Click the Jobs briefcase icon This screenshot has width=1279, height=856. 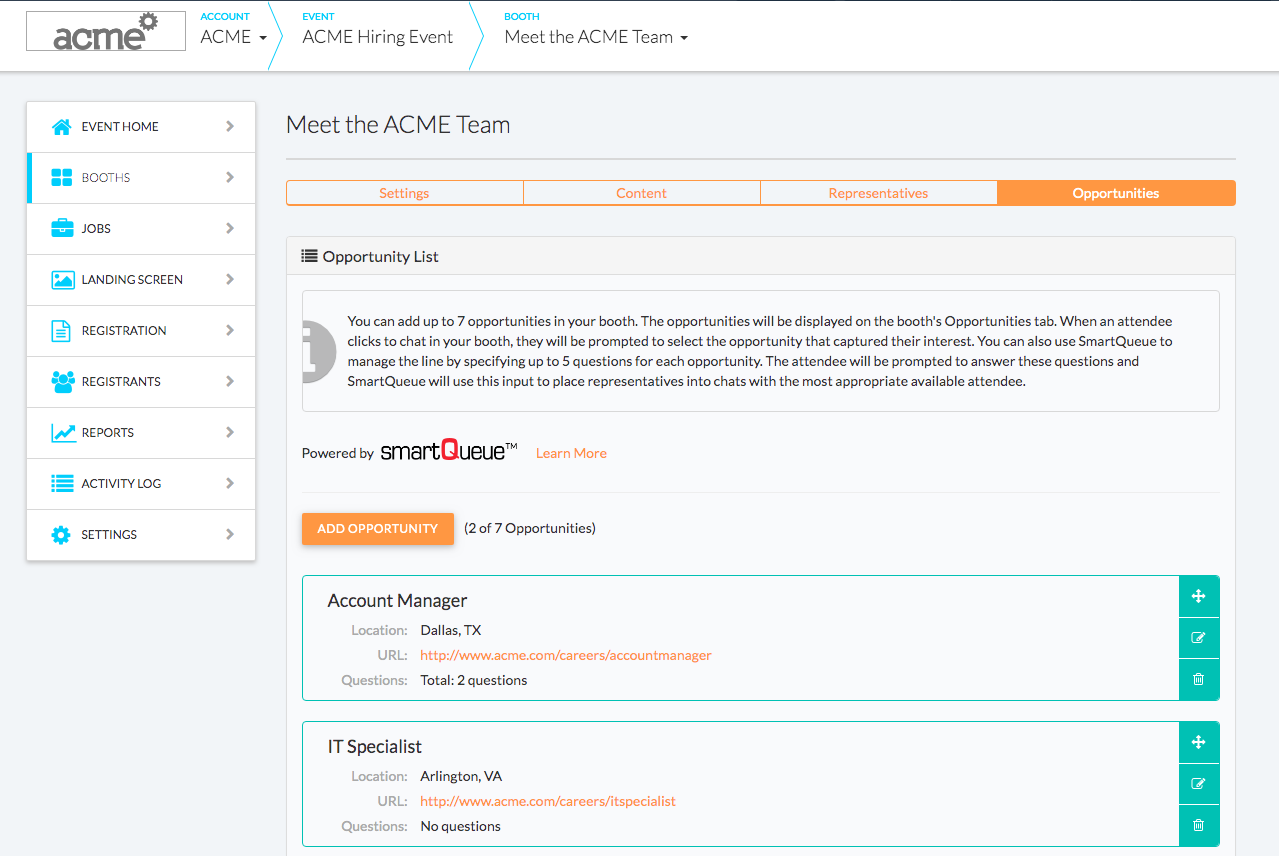62,229
